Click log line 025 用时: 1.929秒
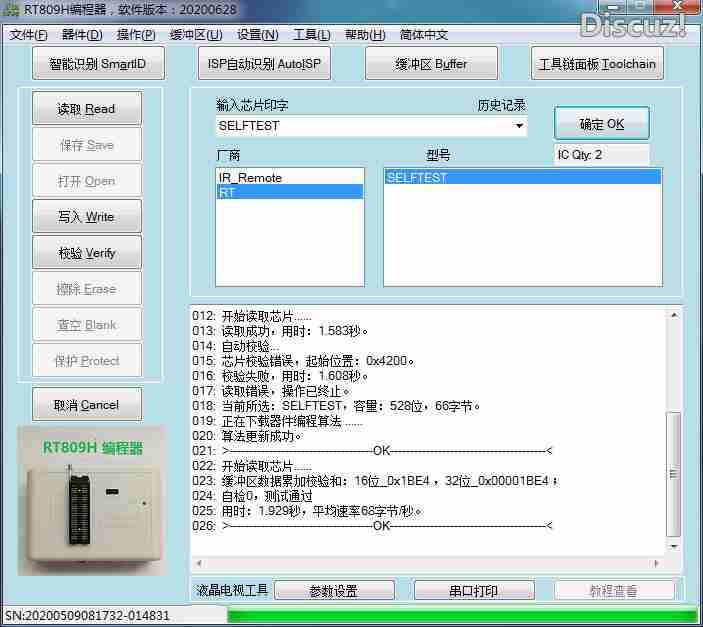The width and height of the screenshot is (703, 627). (x=307, y=511)
